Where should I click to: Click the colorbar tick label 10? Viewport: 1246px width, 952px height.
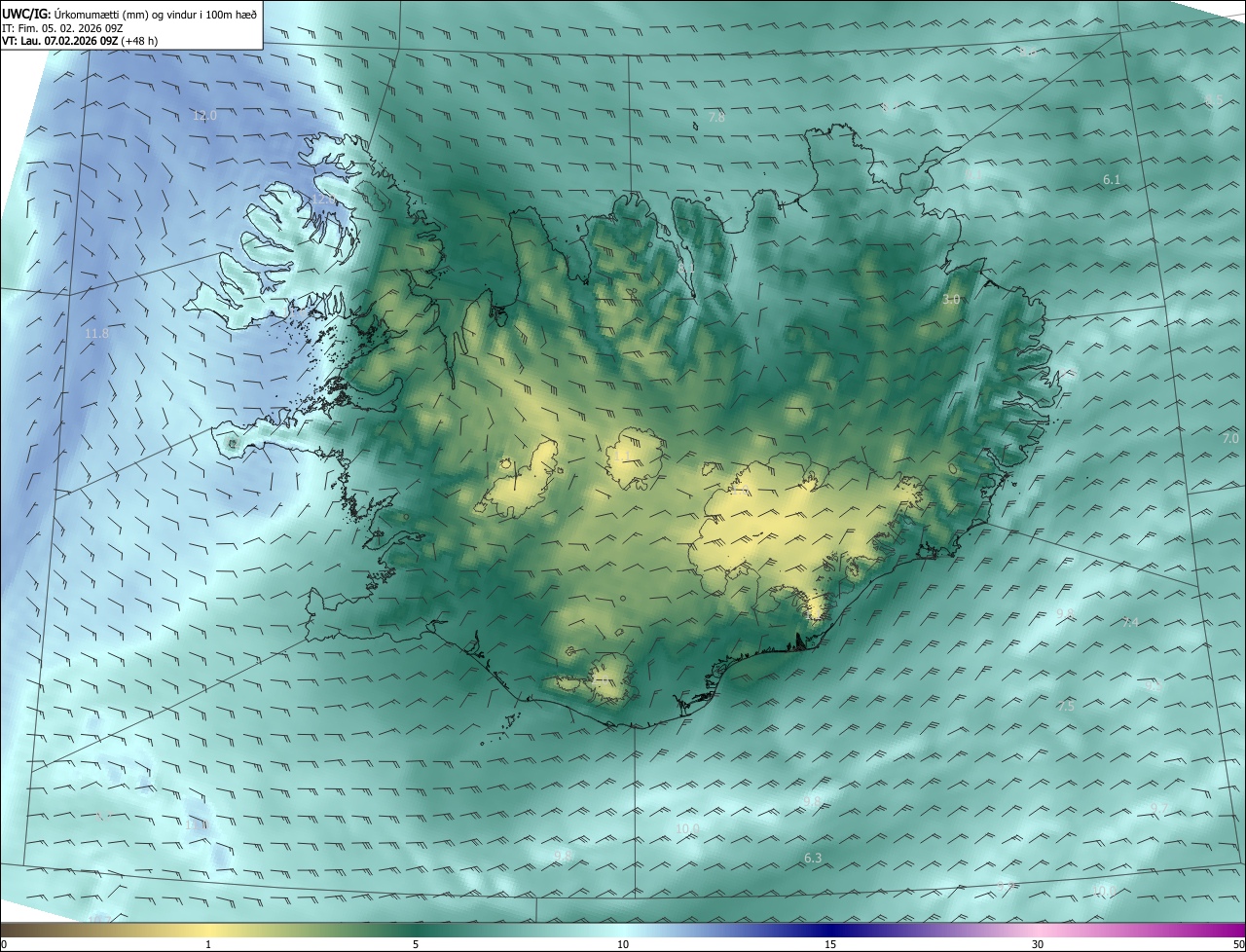coord(623,945)
